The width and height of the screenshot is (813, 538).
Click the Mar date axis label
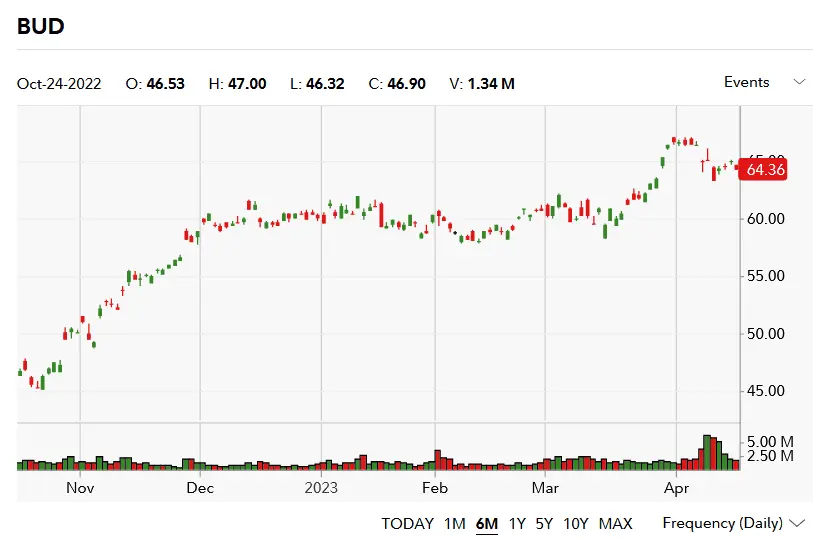545,488
